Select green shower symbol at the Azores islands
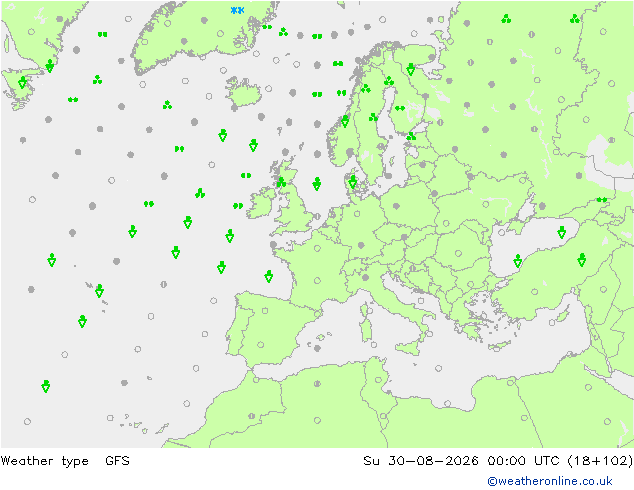The height and width of the screenshot is (490, 634). point(99,291)
